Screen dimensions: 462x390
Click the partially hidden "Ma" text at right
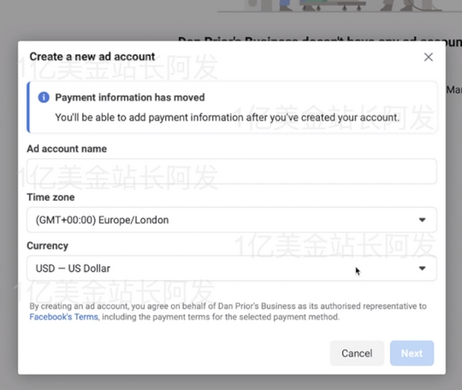(x=454, y=90)
